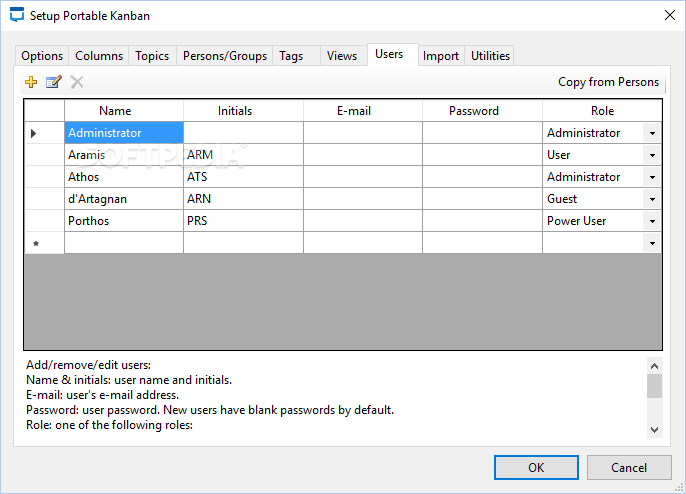Screen dimensions: 686x494
Task: Close the Setup Portable Kanban dialog
Action: coord(669,15)
